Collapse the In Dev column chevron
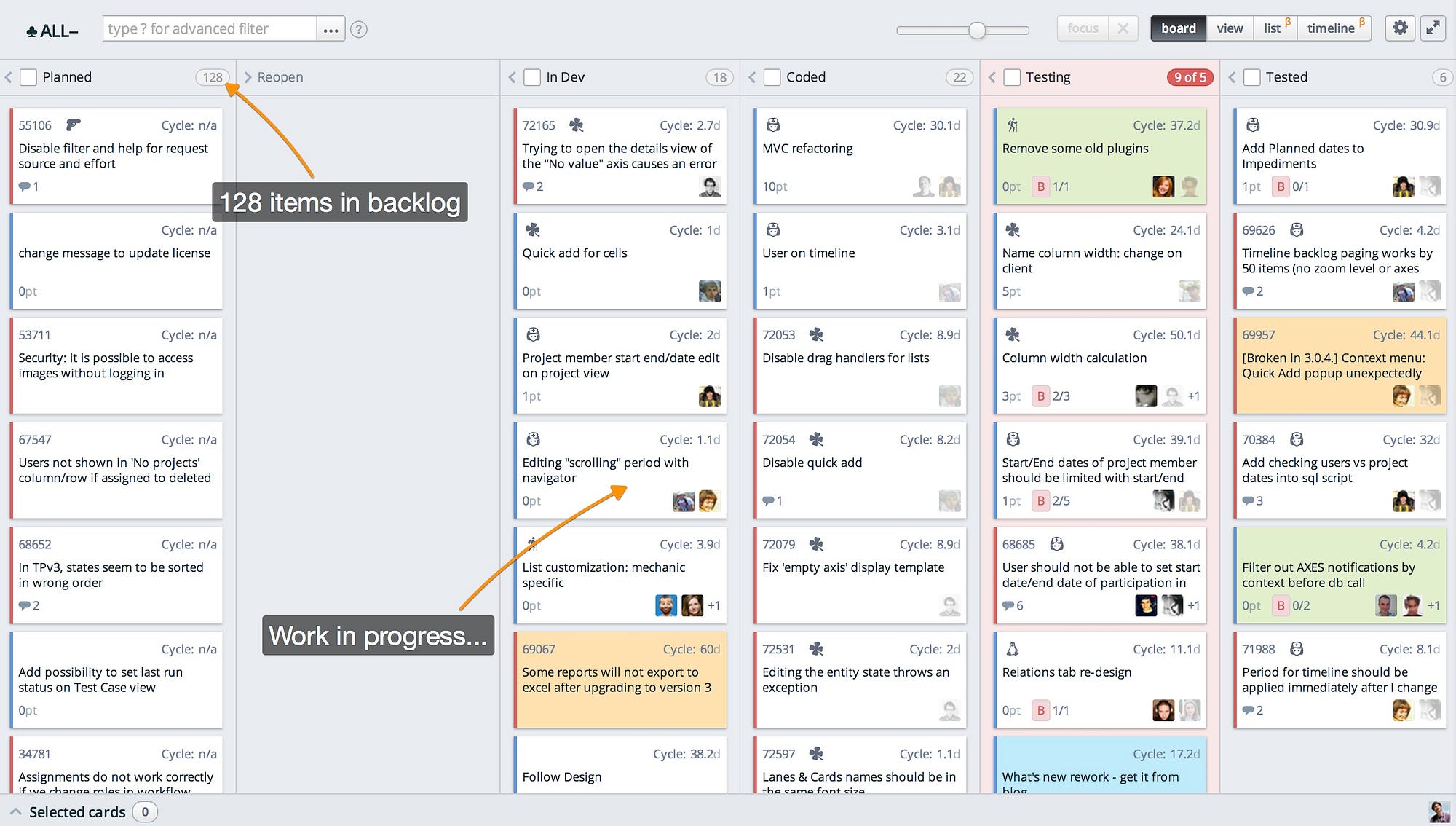The height and width of the screenshot is (826, 1456). 512,77
